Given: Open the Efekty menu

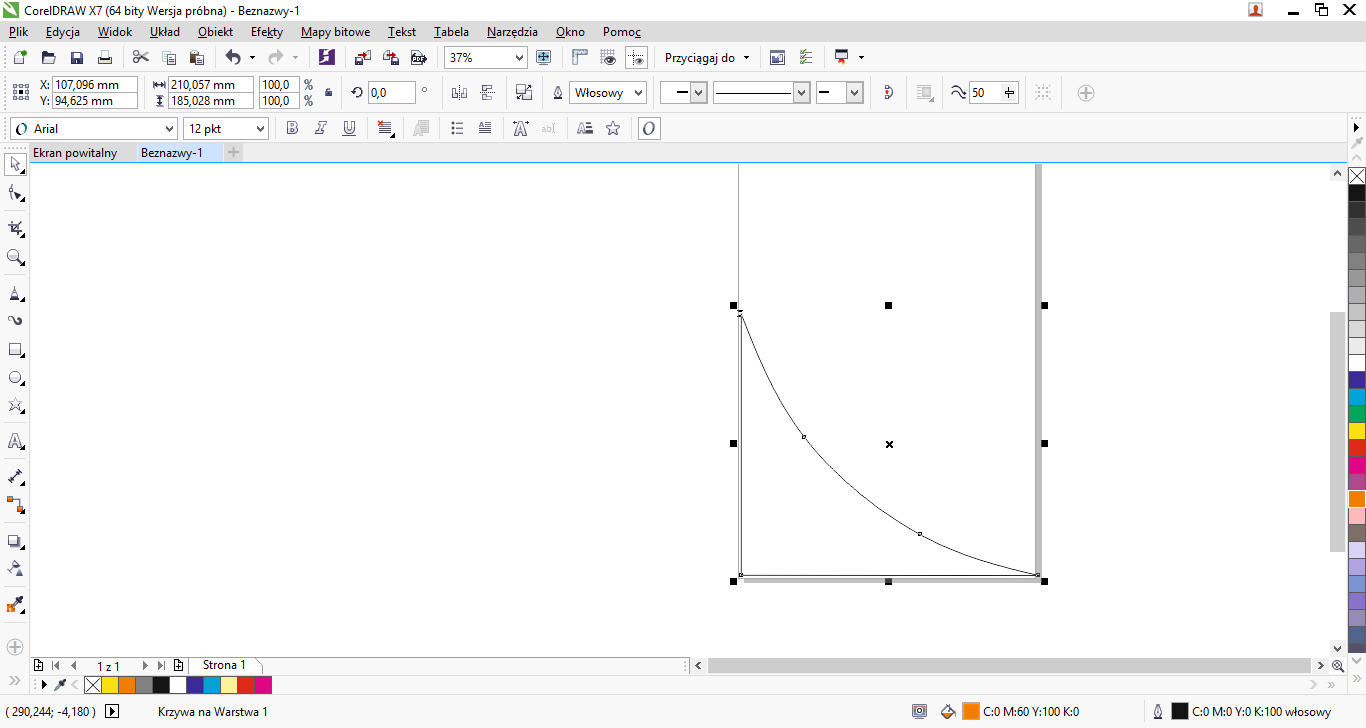Looking at the screenshot, I should point(267,32).
